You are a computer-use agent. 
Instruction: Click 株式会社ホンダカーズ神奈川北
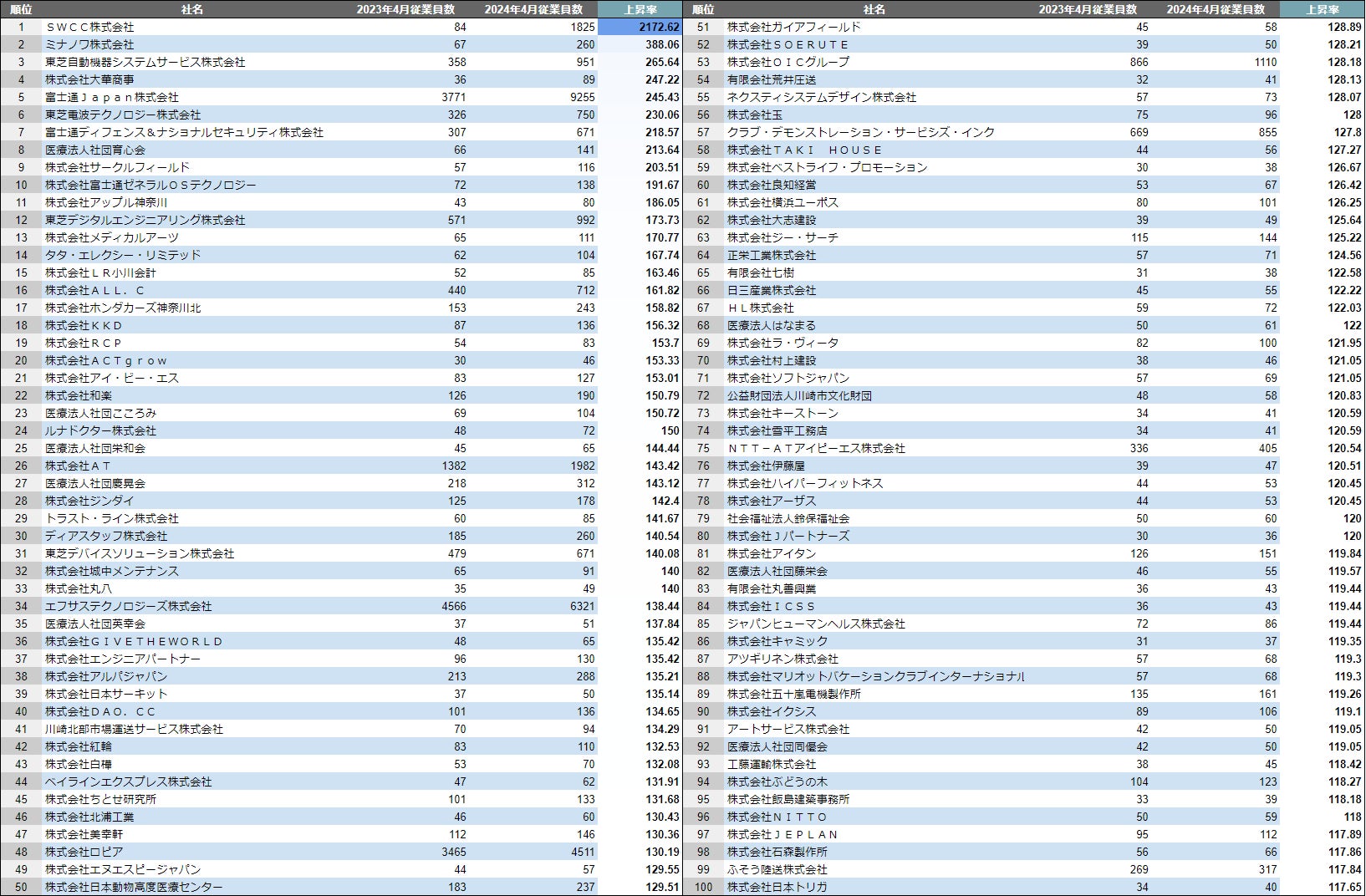coord(123,308)
